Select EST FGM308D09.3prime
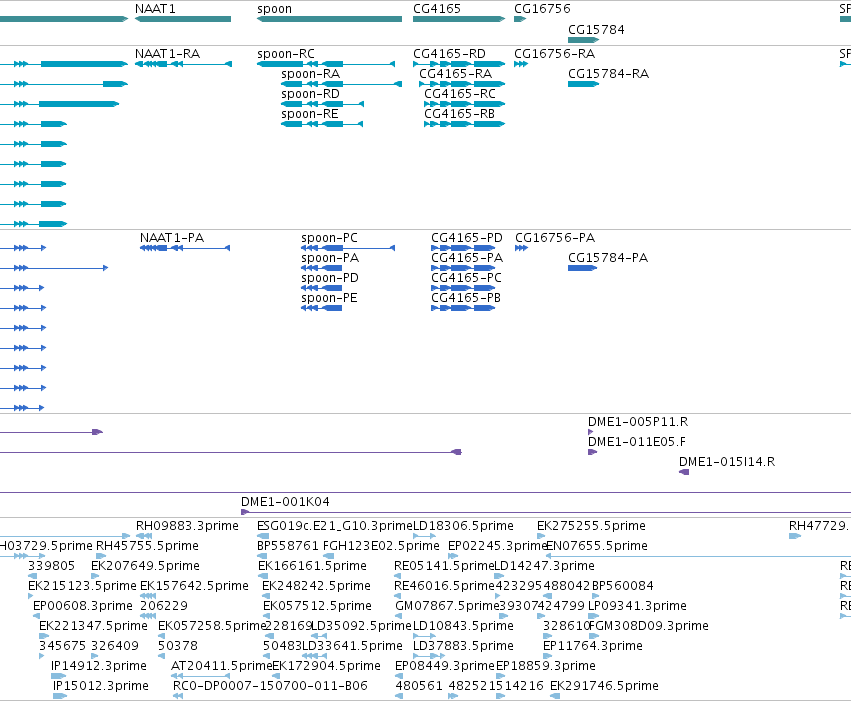Image resolution: width=851 pixels, height=701 pixels. point(649,627)
